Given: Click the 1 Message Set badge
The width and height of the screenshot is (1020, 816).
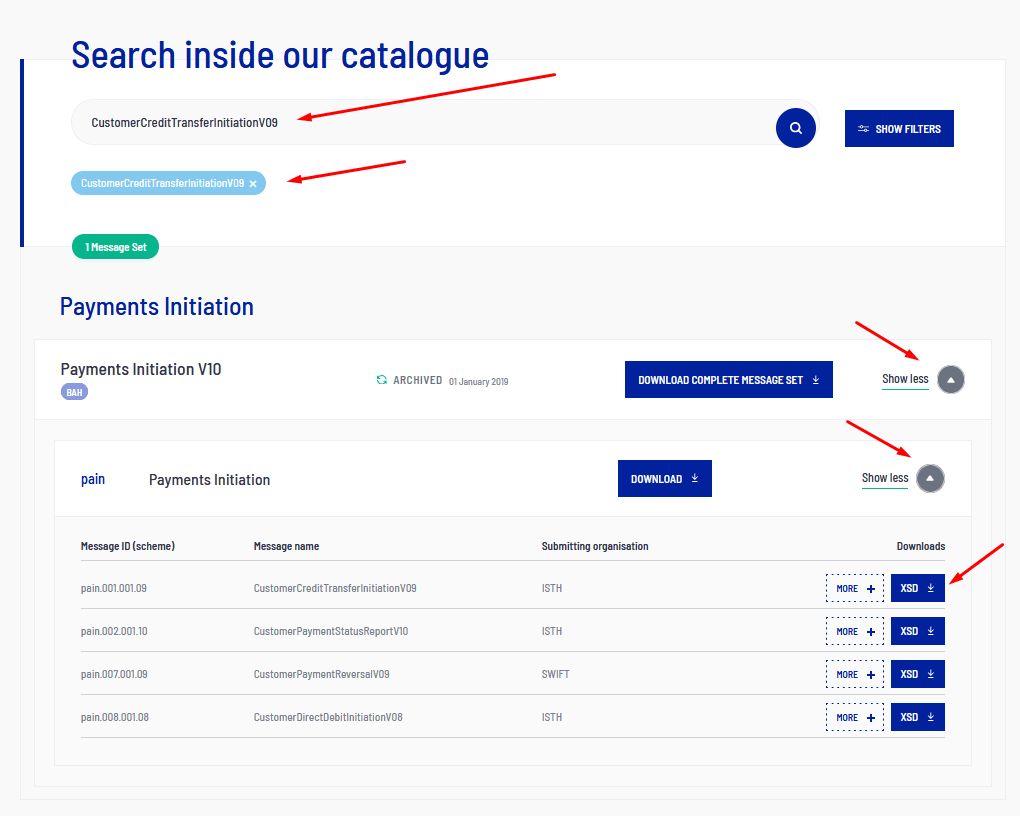Looking at the screenshot, I should (115, 247).
